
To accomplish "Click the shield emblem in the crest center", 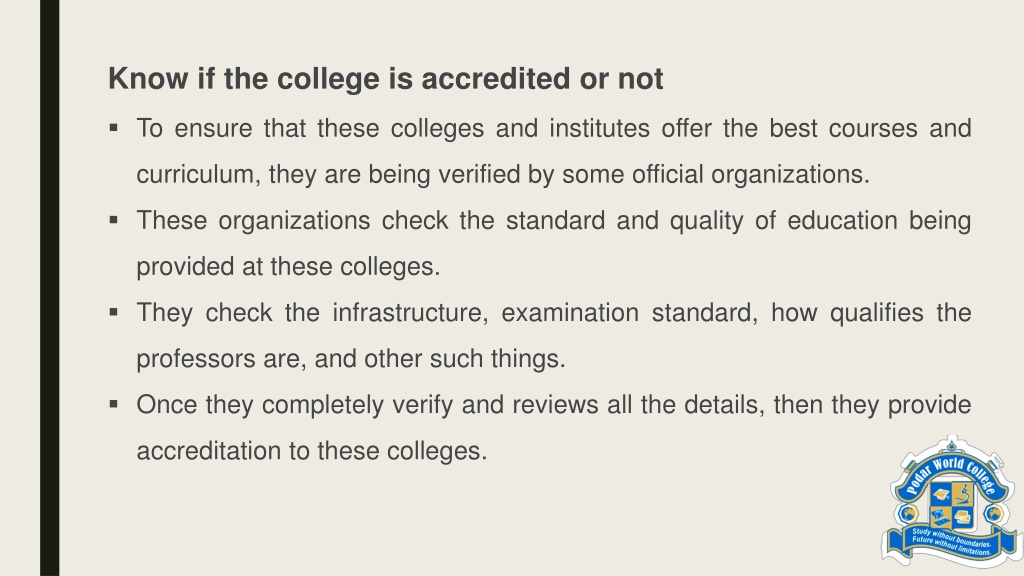I will [951, 505].
